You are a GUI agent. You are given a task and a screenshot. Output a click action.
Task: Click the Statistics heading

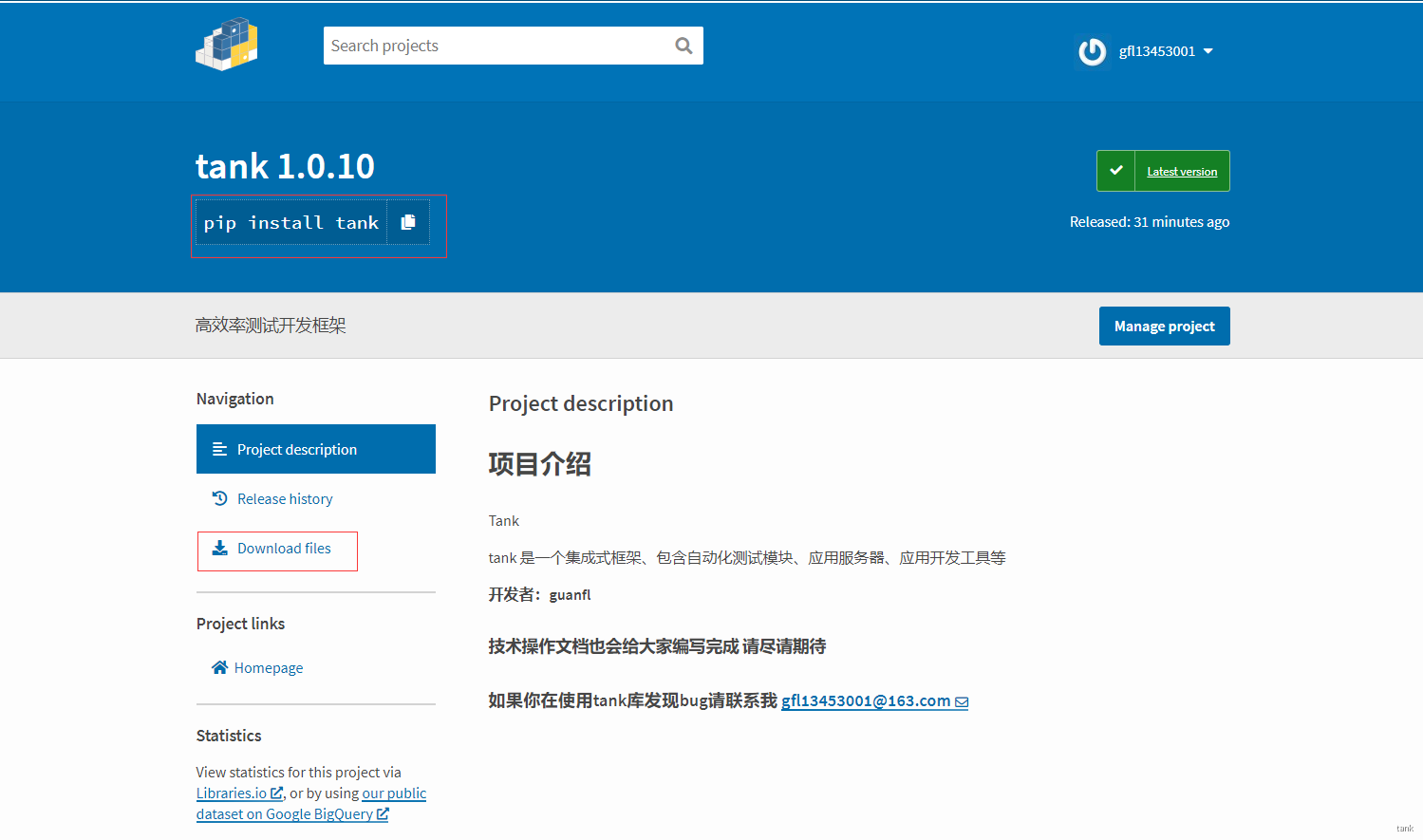pyautogui.click(x=229, y=736)
